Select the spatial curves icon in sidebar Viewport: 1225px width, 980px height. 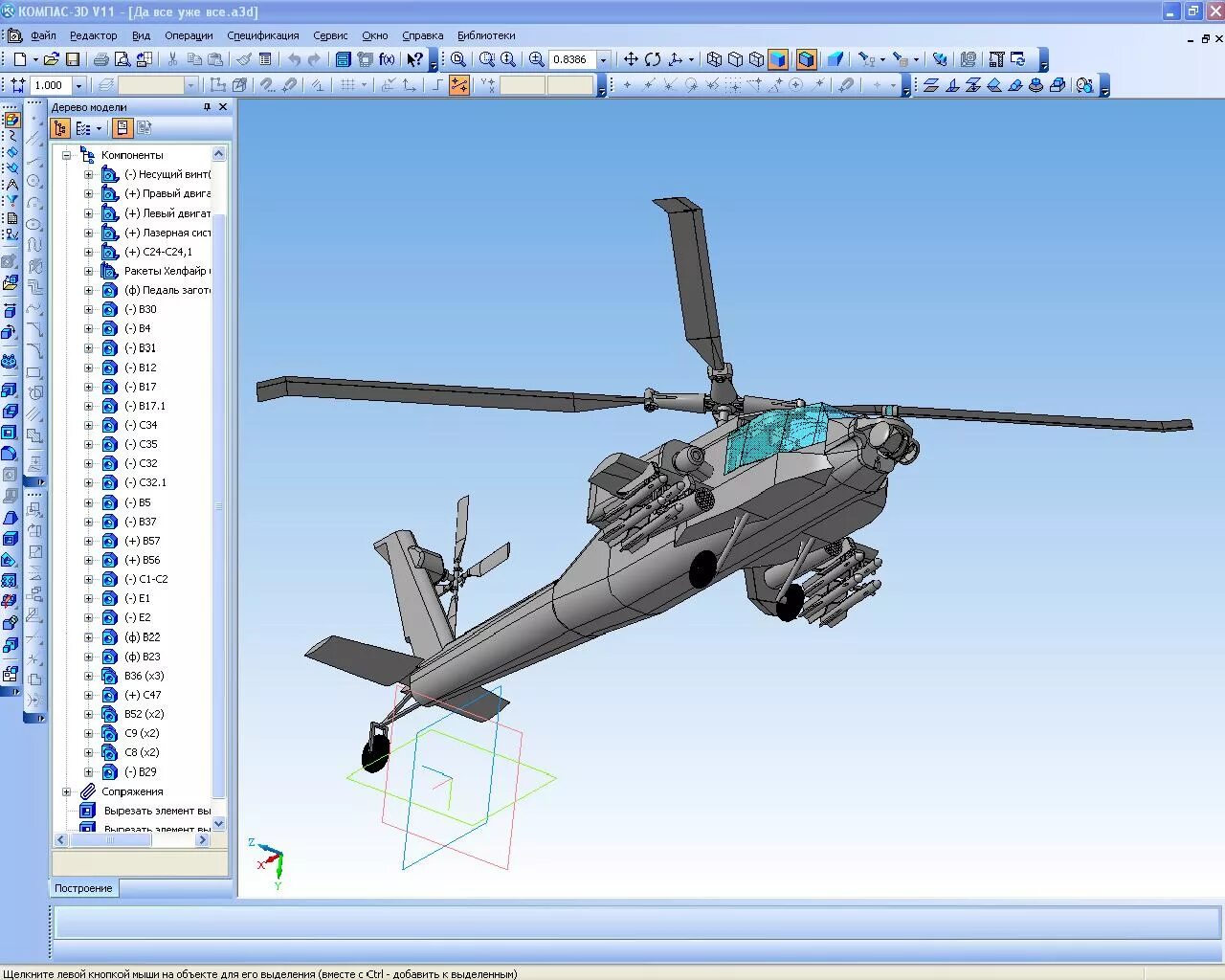11,136
